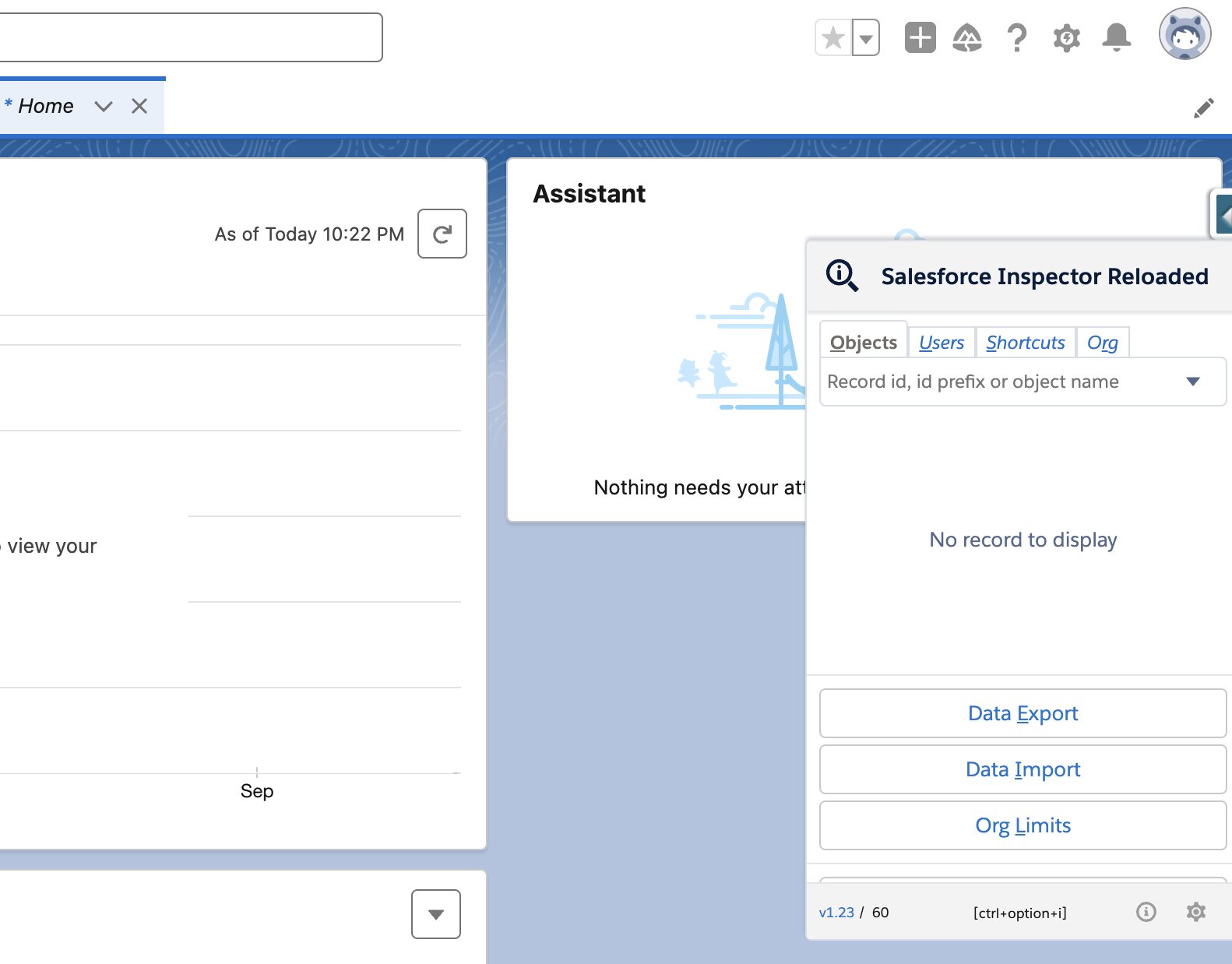The width and height of the screenshot is (1232, 964).
Task: Click the Assistant heading
Action: click(590, 193)
